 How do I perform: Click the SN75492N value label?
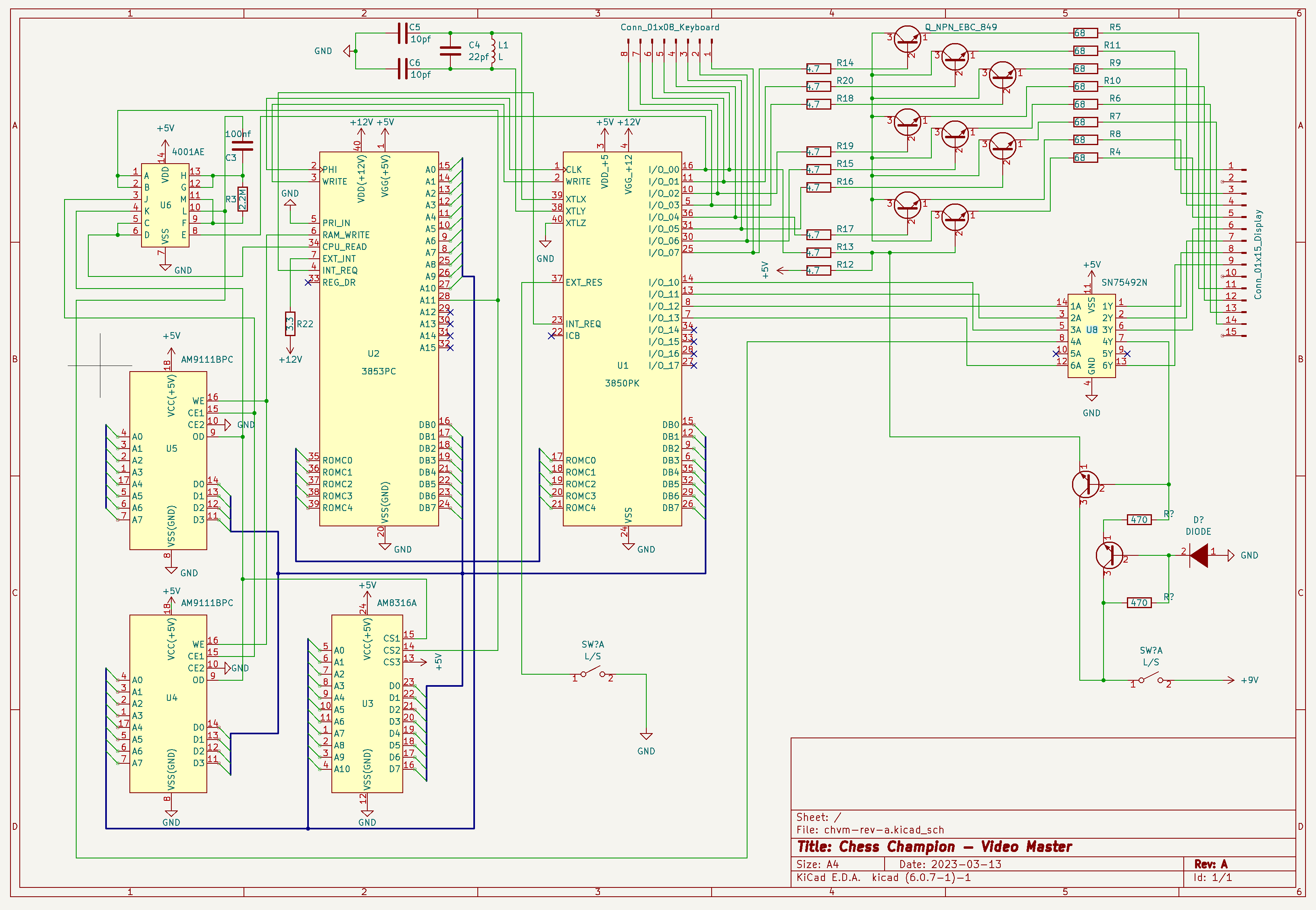coord(1124,282)
